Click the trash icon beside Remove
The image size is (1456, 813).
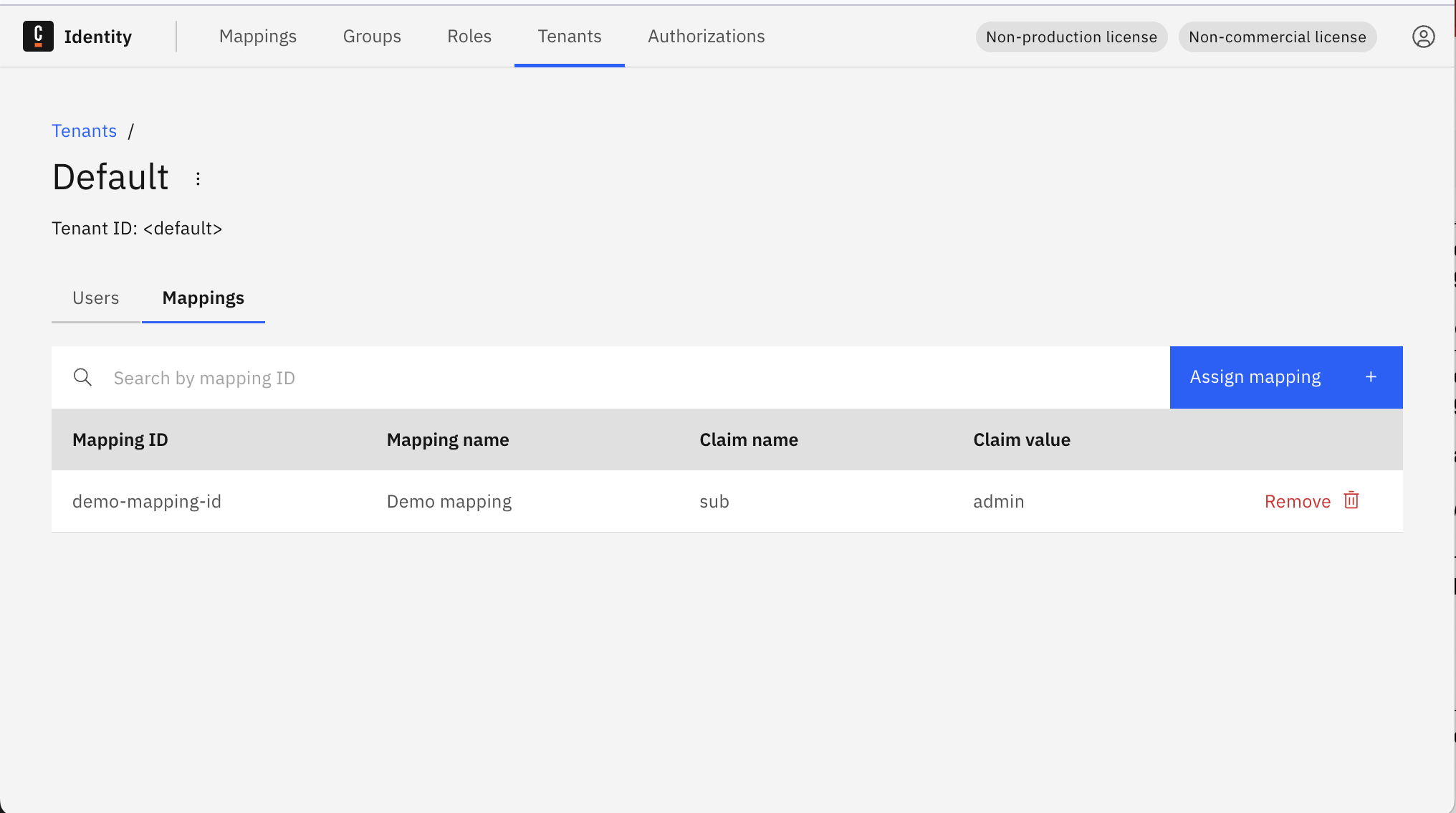tap(1351, 500)
